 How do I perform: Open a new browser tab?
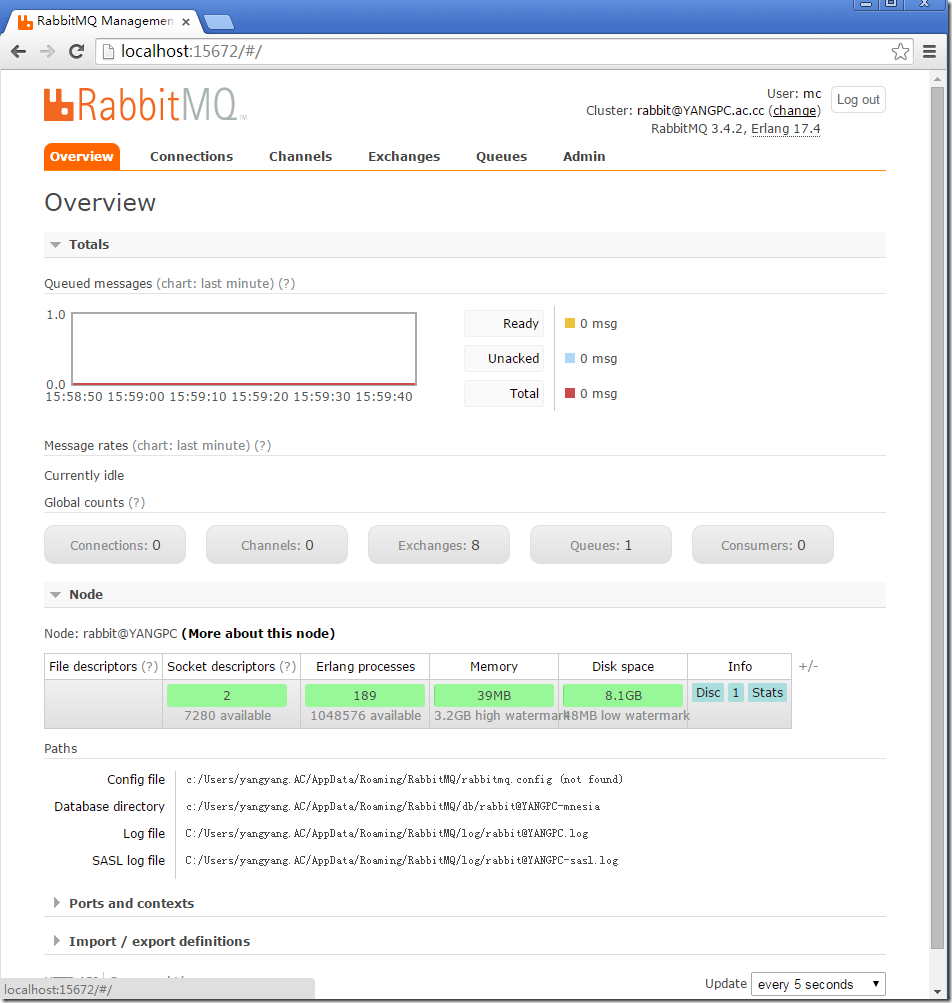(x=219, y=22)
